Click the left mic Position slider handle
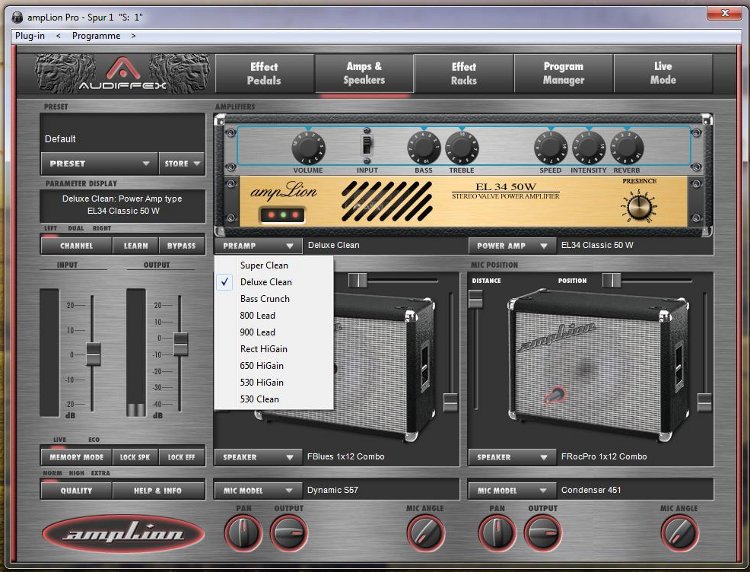The height and width of the screenshot is (572, 750). [x=357, y=280]
